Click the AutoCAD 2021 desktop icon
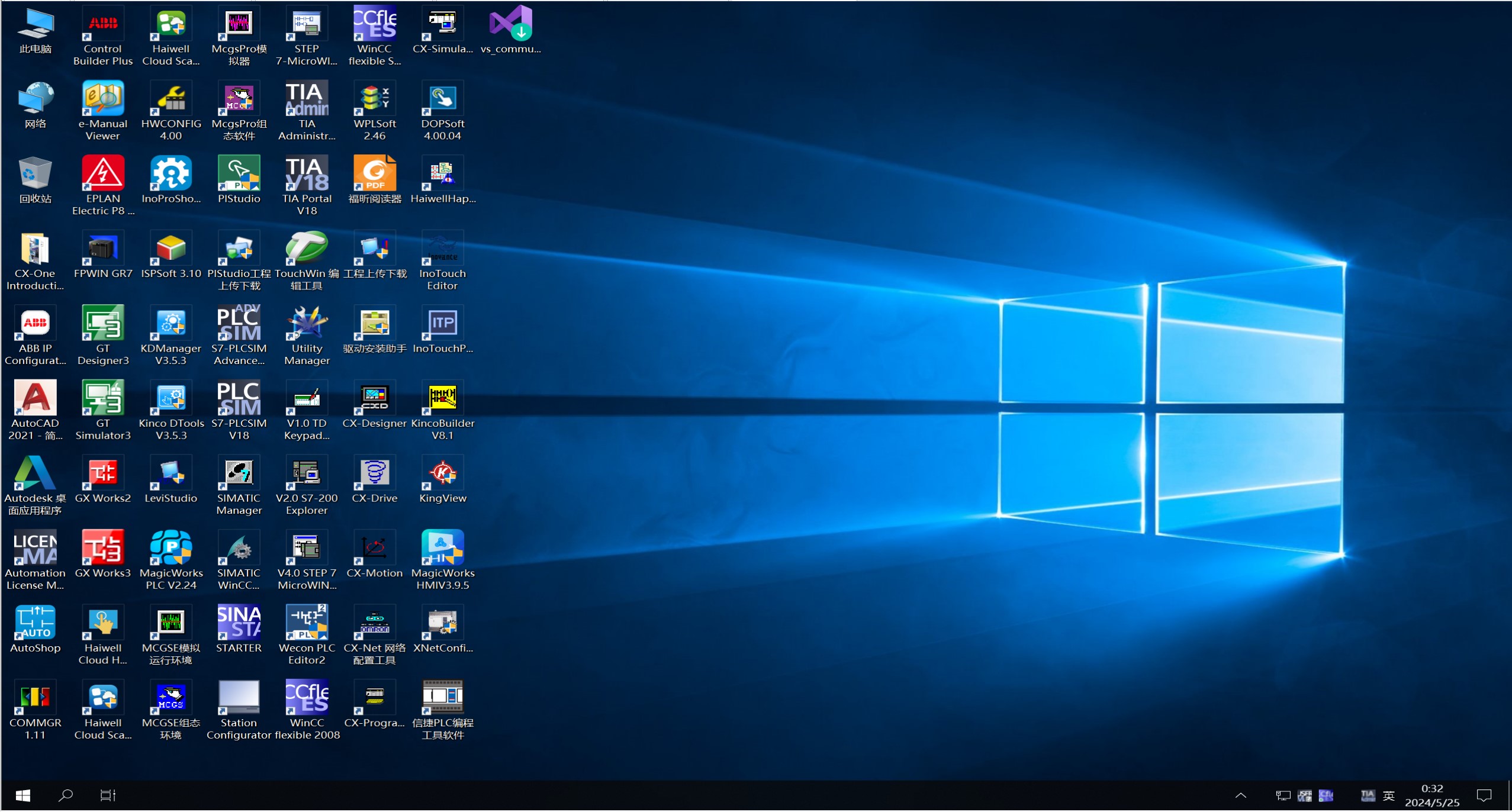 [x=35, y=410]
